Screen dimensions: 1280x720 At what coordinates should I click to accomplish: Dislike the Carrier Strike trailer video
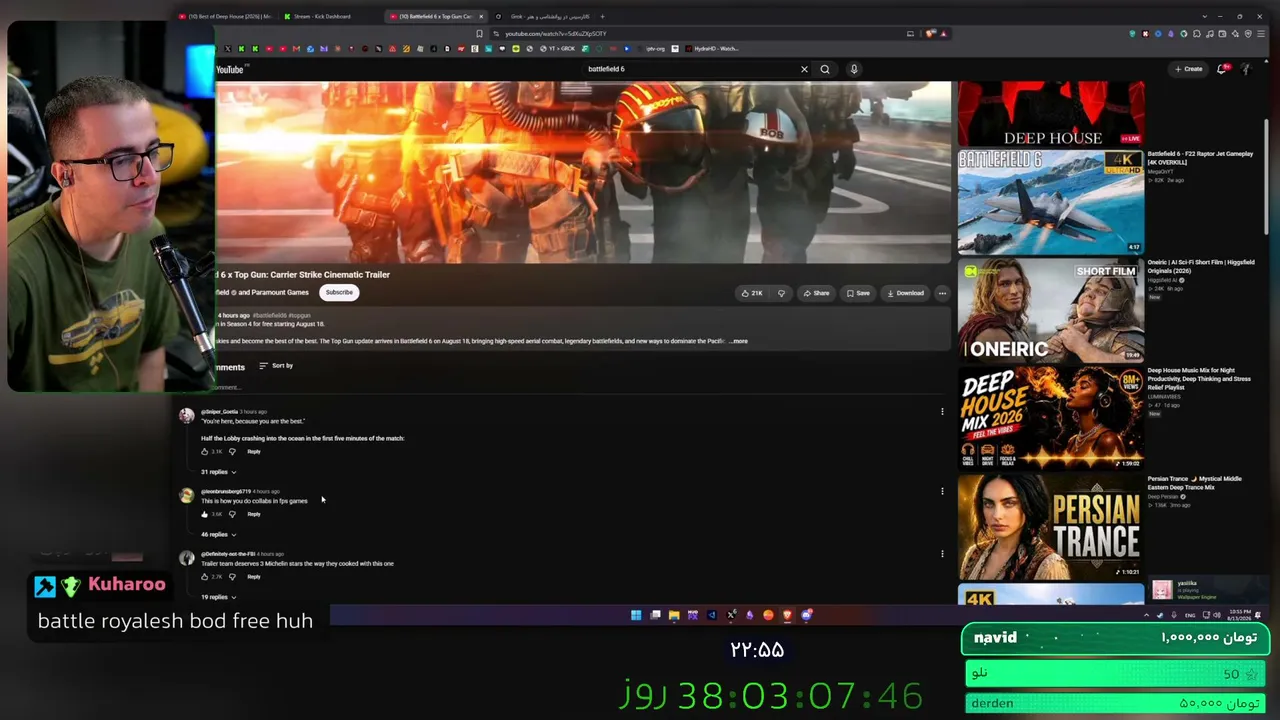click(x=781, y=293)
